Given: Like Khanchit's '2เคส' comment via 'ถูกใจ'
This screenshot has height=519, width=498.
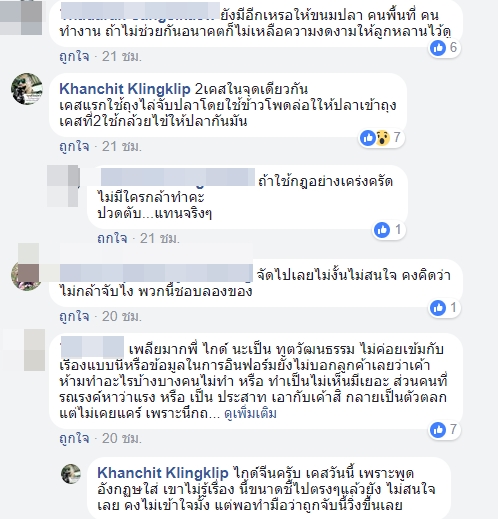Looking at the screenshot, I should click(74, 146).
